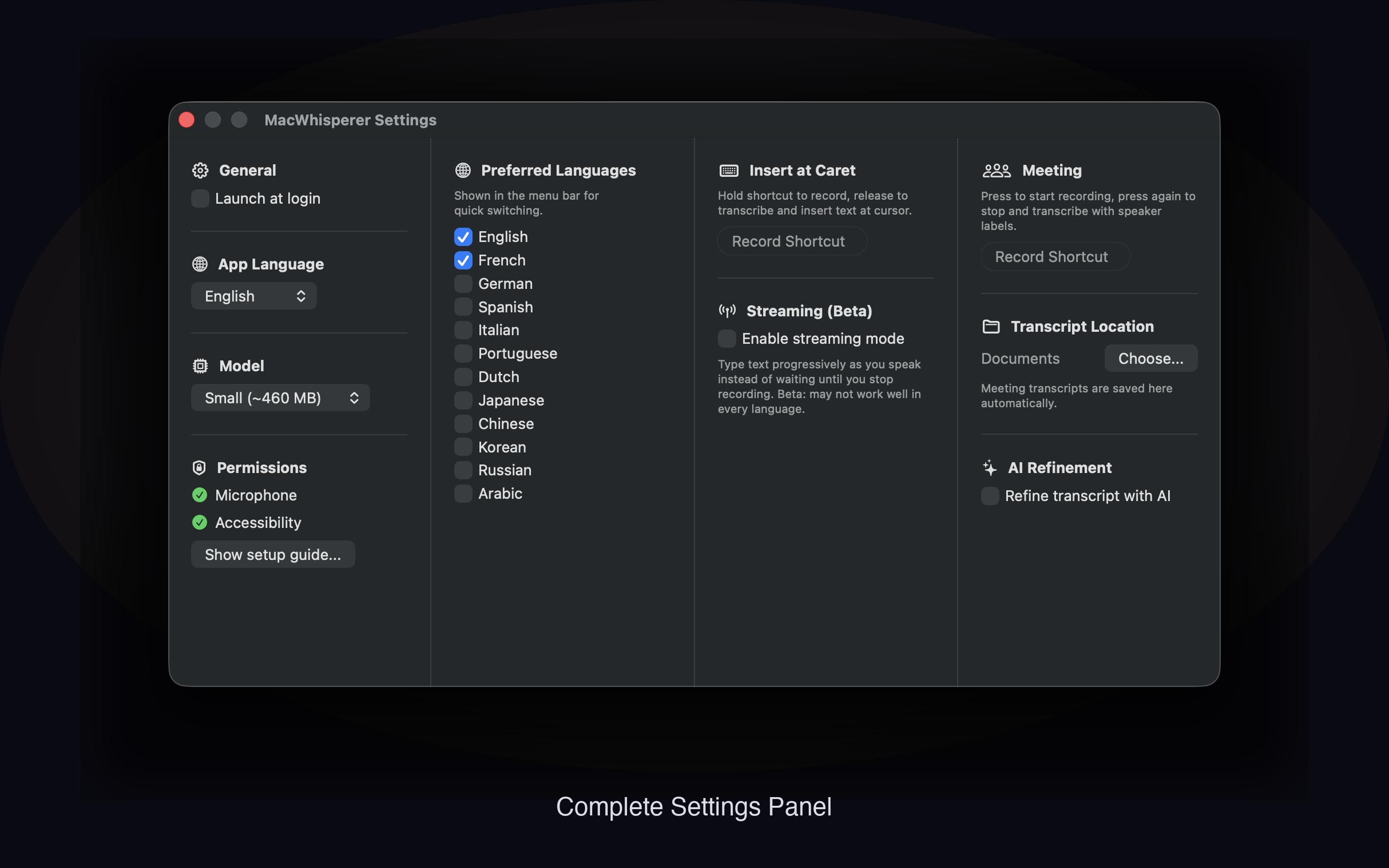Click the Choose button for Transcript Location
This screenshot has height=868, width=1389.
point(1151,358)
